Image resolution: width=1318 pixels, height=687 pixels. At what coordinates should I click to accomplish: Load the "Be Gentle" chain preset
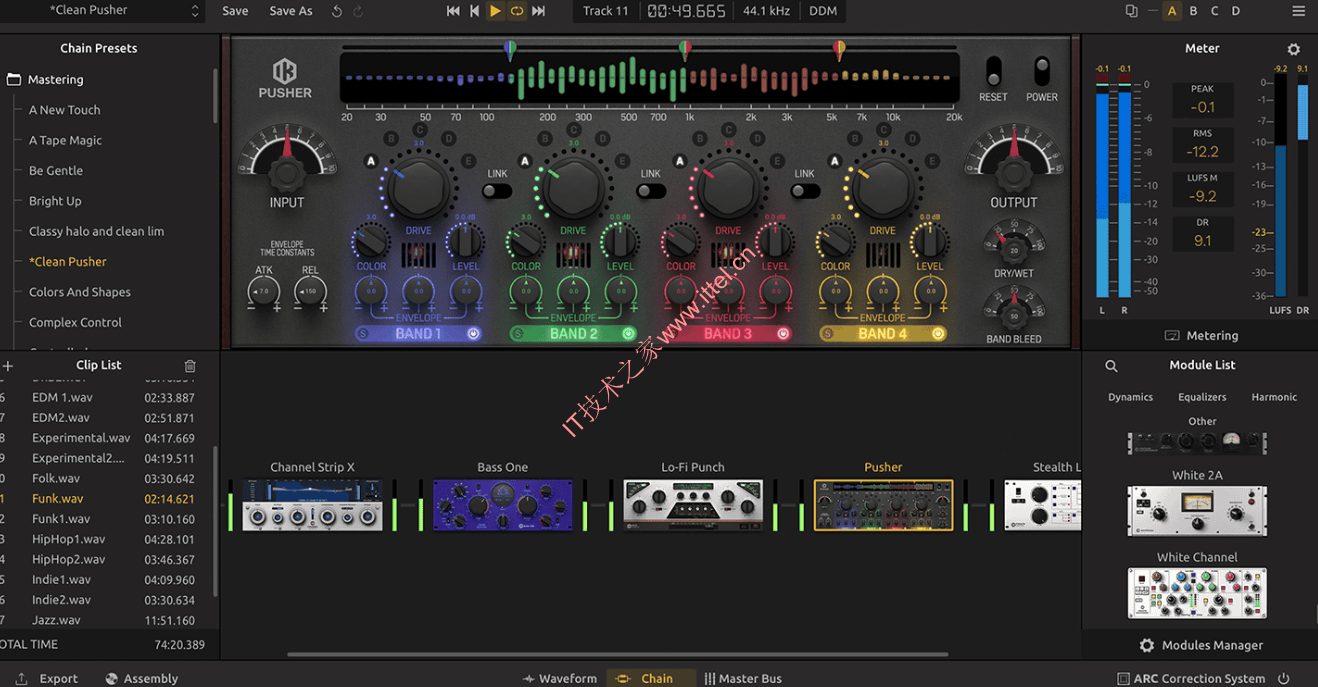pyautogui.click(x=56, y=171)
